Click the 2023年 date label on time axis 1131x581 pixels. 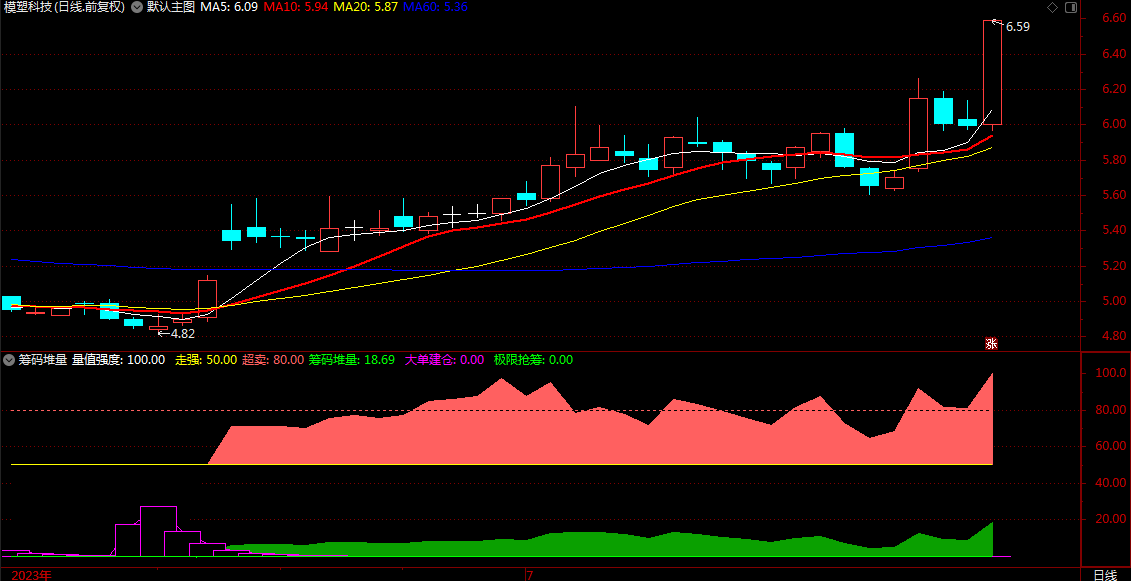point(32,575)
